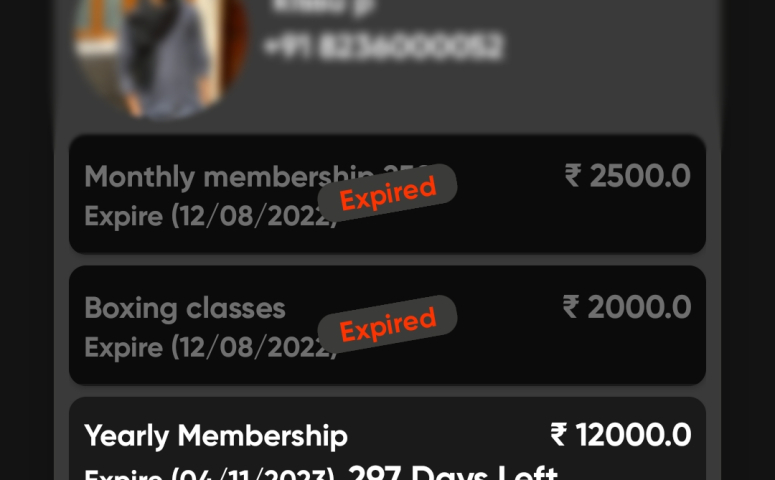The image size is (775, 480).
Task: Tap the rupee symbol before 12000.0
Action: [x=559, y=435]
